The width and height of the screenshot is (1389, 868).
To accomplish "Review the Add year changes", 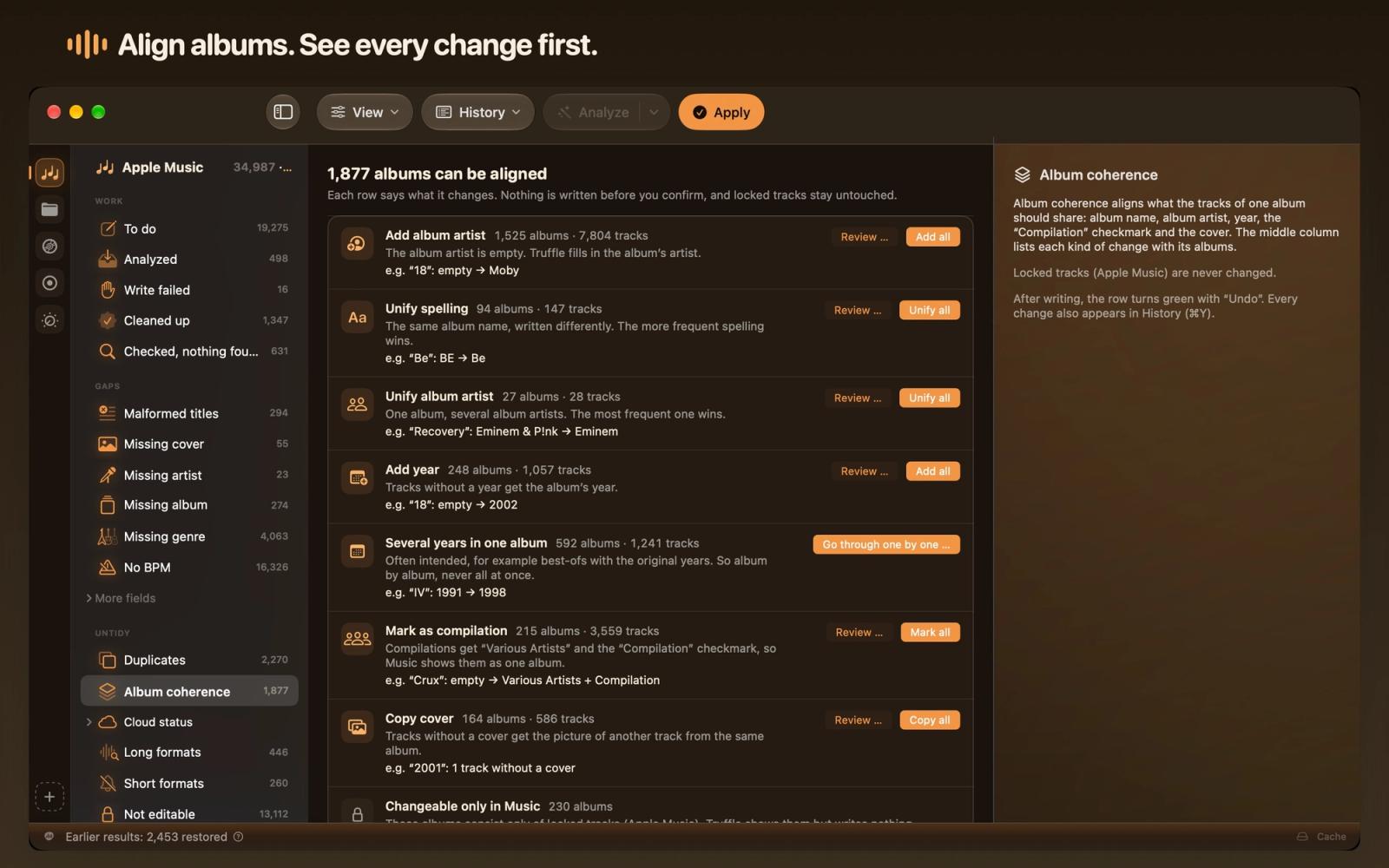I will 864,471.
